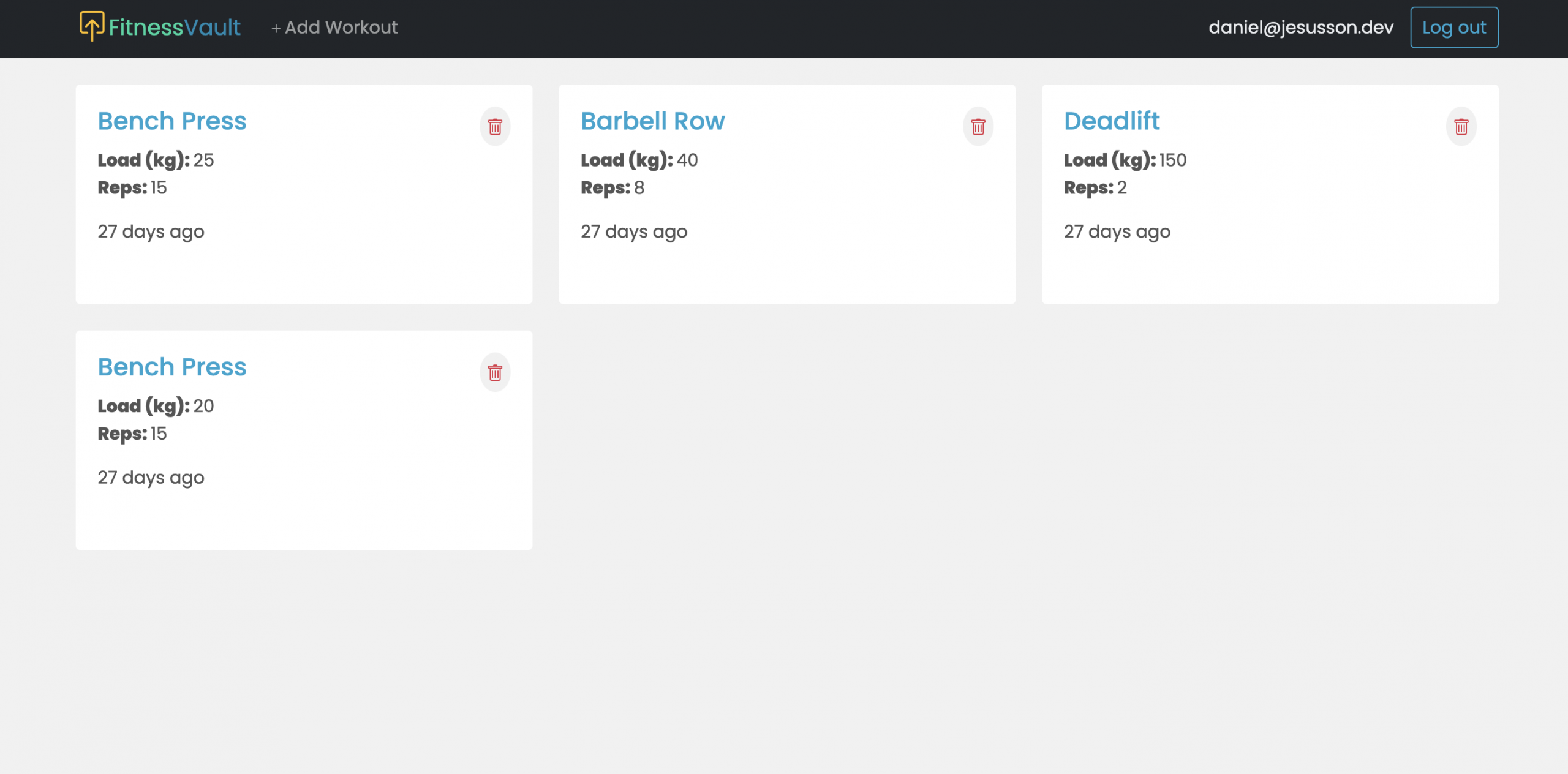Click the Reps: 8 line on Barbell Row
The height and width of the screenshot is (774, 1568).
pyautogui.click(x=612, y=187)
